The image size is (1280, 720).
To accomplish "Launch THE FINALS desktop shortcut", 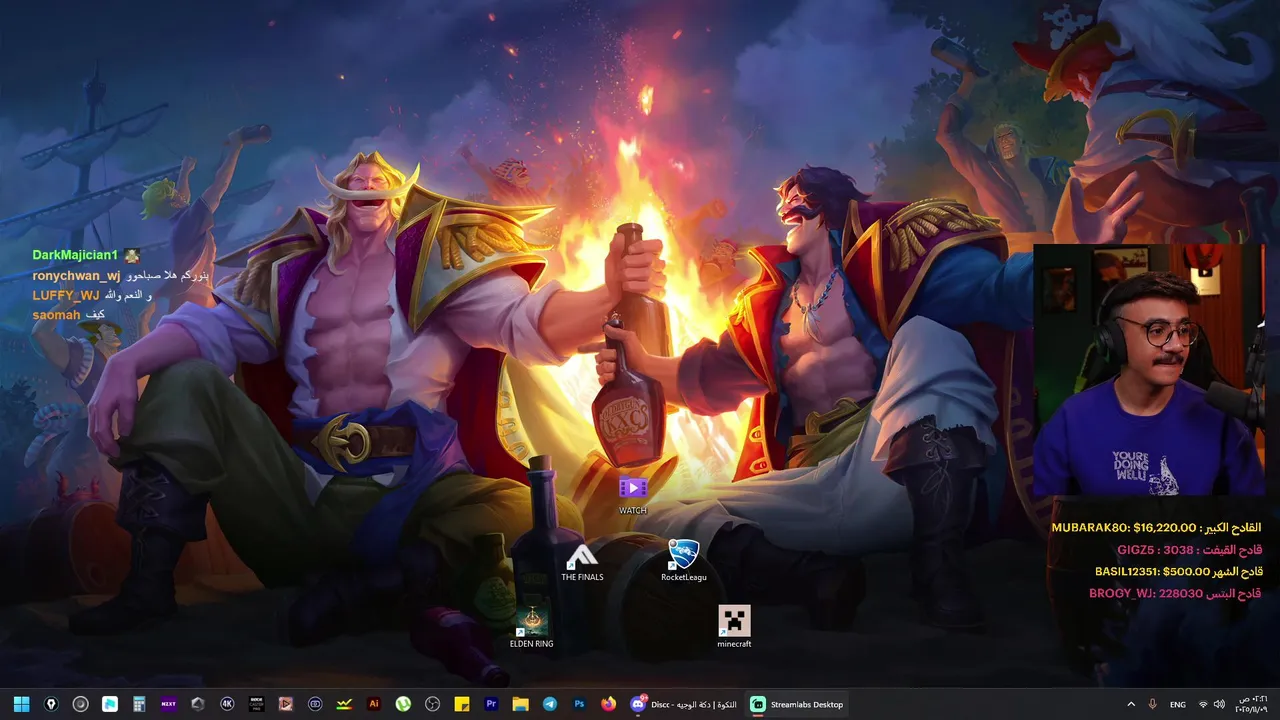I will point(582,562).
